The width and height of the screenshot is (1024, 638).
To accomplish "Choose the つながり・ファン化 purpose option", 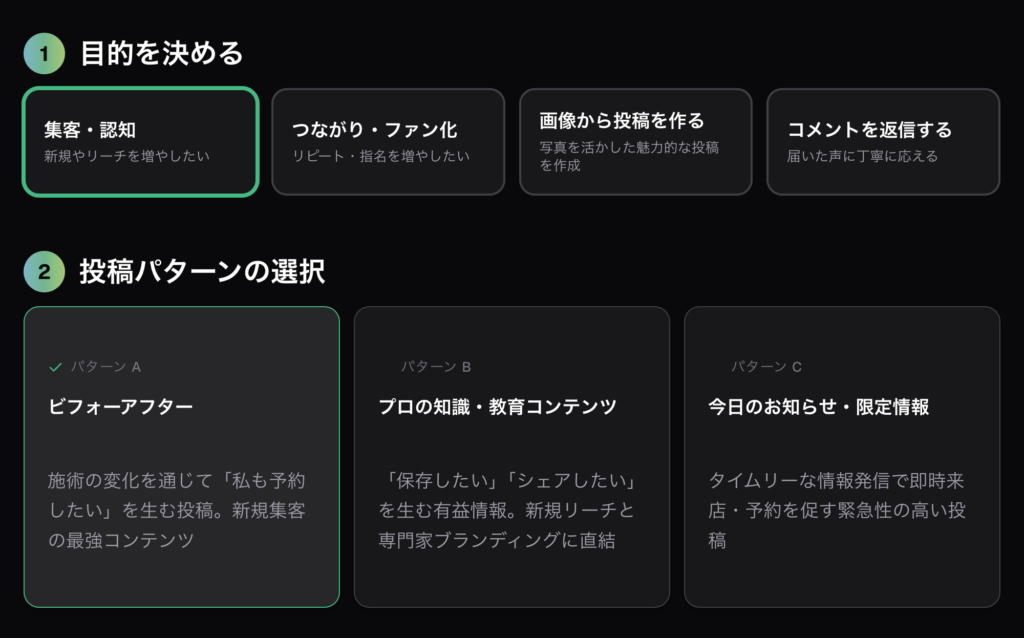I will tap(388, 142).
